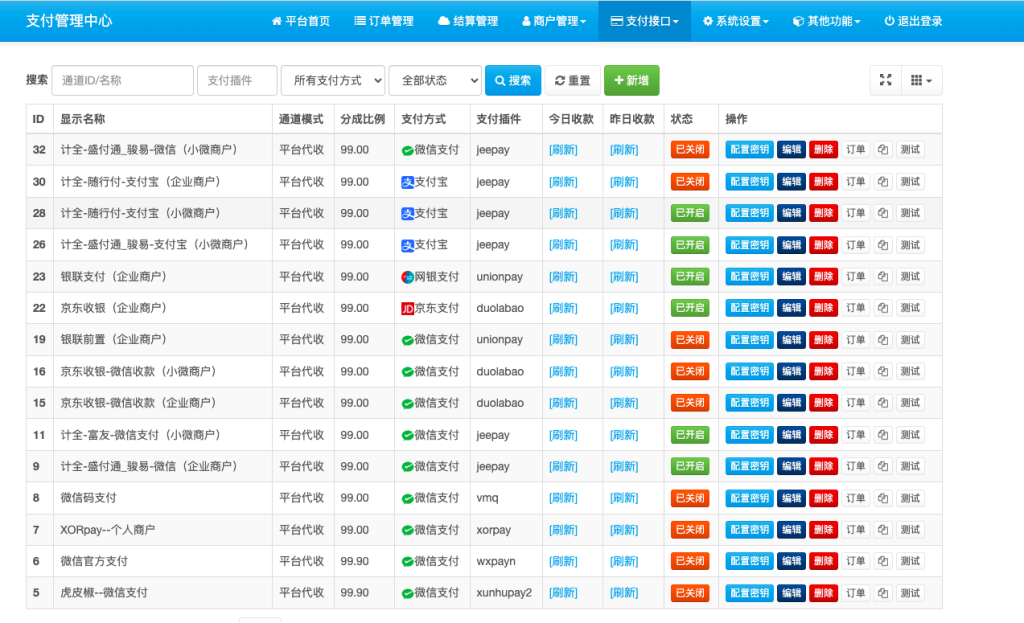Screen dimensions: 1024x623
Task: Open the 订单管理 menu
Action: tap(384, 20)
